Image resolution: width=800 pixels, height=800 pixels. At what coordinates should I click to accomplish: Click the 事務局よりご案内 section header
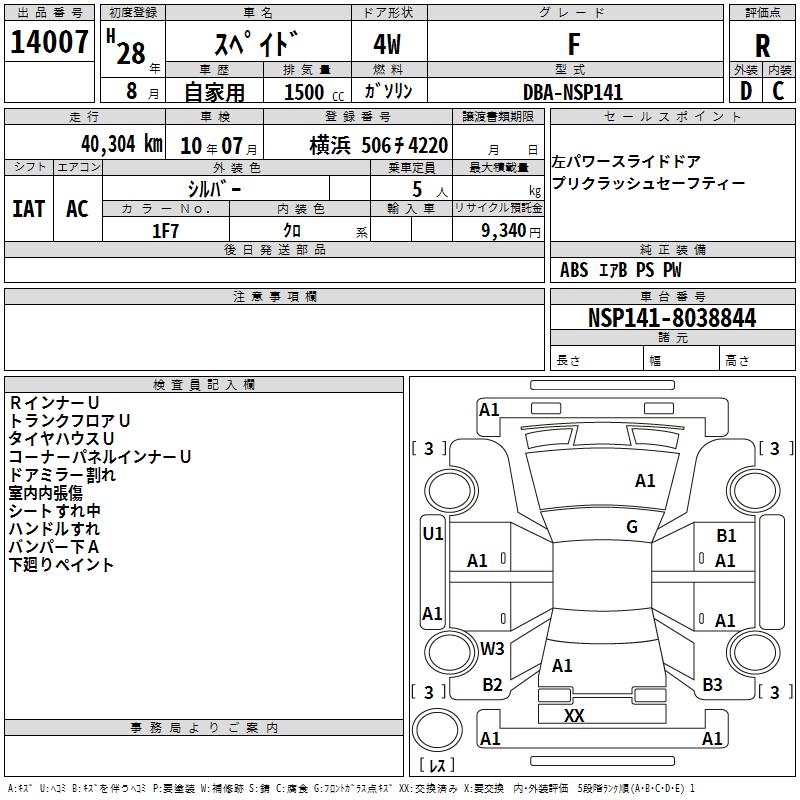204,728
